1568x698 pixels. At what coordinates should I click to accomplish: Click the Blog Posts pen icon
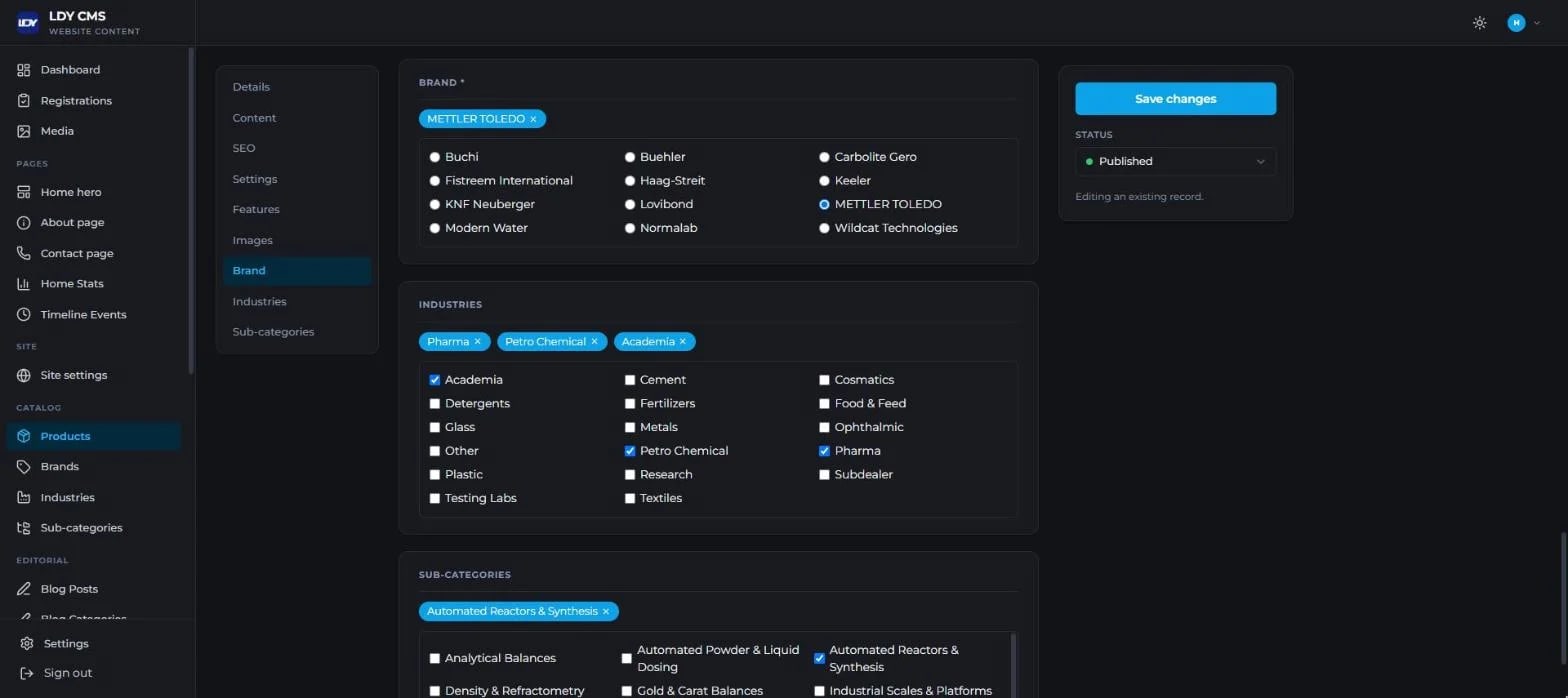pos(24,590)
